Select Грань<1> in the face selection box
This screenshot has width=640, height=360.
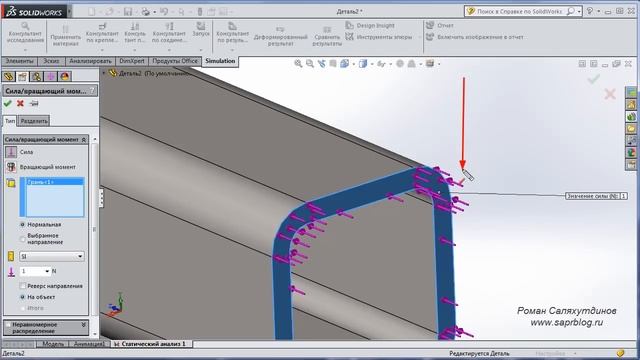(55, 182)
